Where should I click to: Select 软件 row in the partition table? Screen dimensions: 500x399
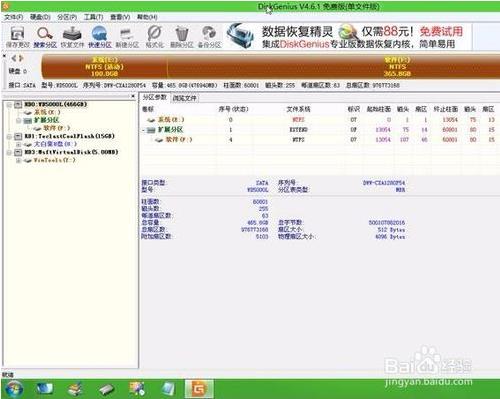[x=319, y=140]
